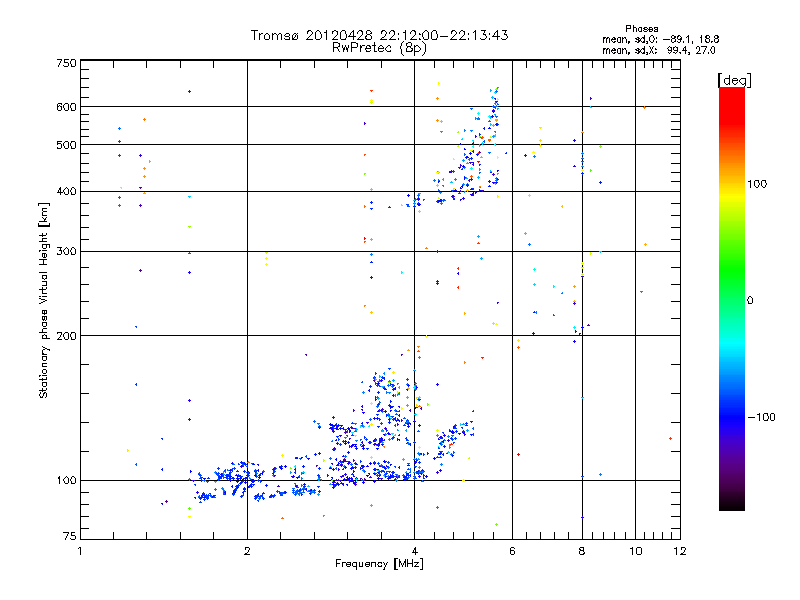Click the x-axis label '6'
Viewport: 800px width, 600px height.
tap(512, 551)
